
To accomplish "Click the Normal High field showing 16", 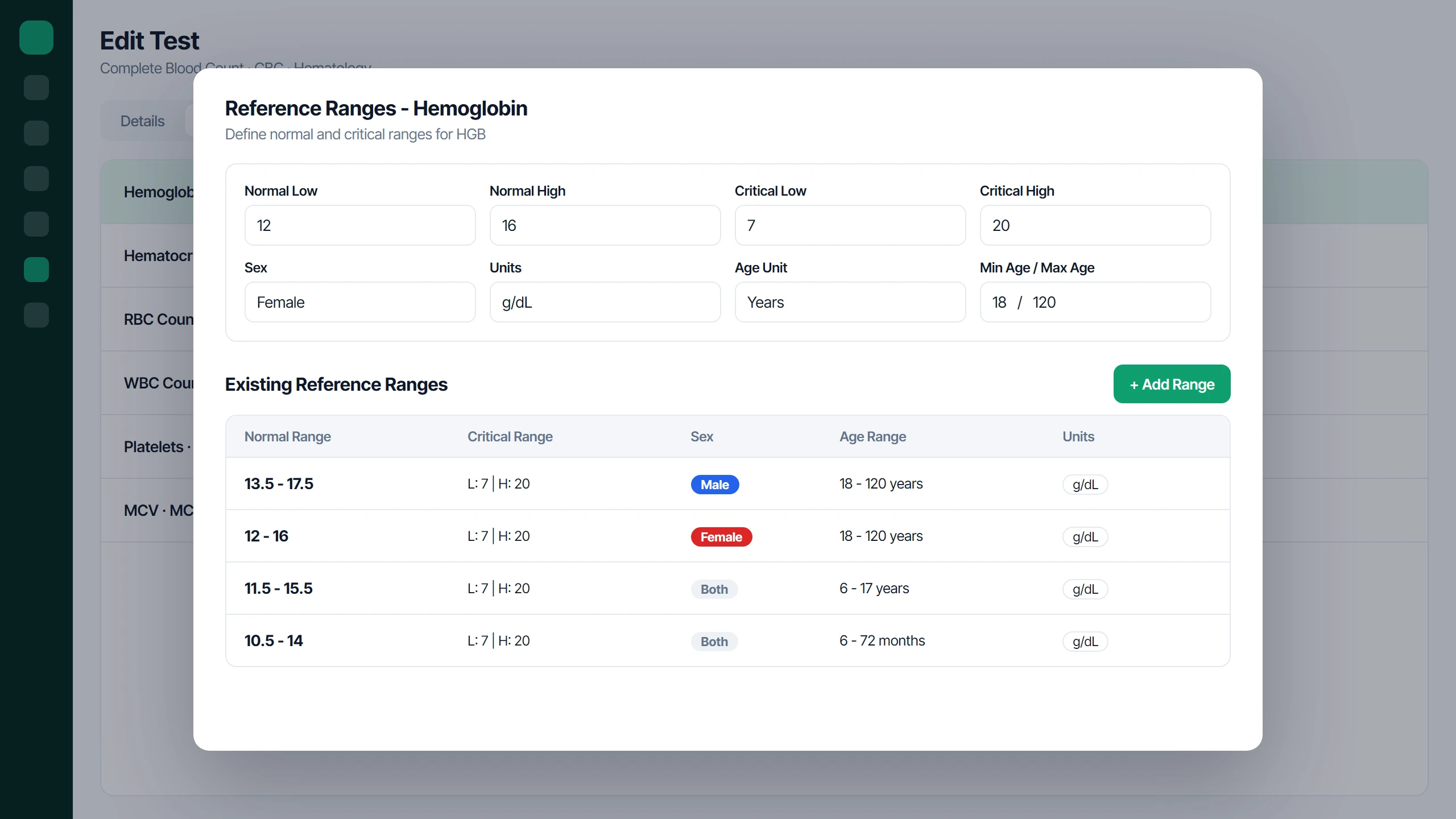I will [605, 225].
